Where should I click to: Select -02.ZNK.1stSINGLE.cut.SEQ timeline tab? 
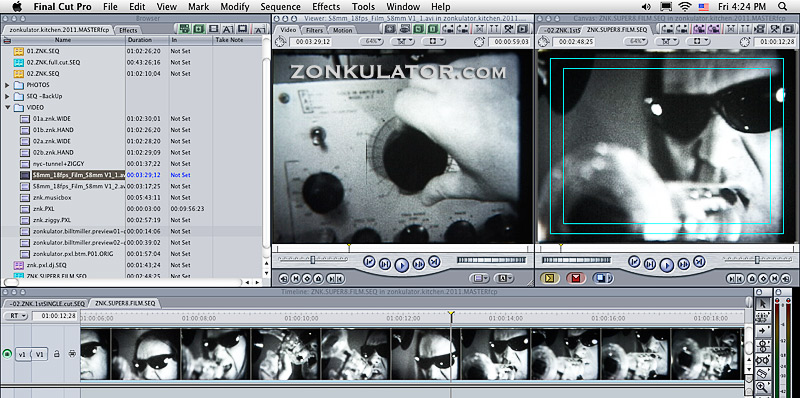[x=47, y=304]
